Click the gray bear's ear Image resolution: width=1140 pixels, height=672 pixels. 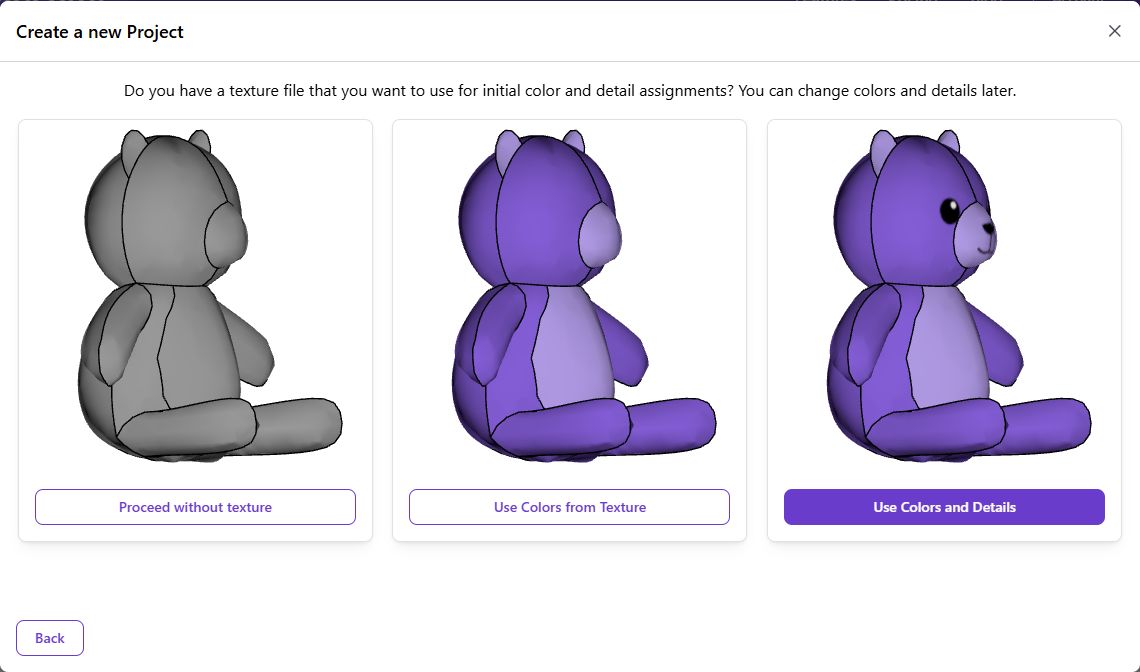pos(133,153)
